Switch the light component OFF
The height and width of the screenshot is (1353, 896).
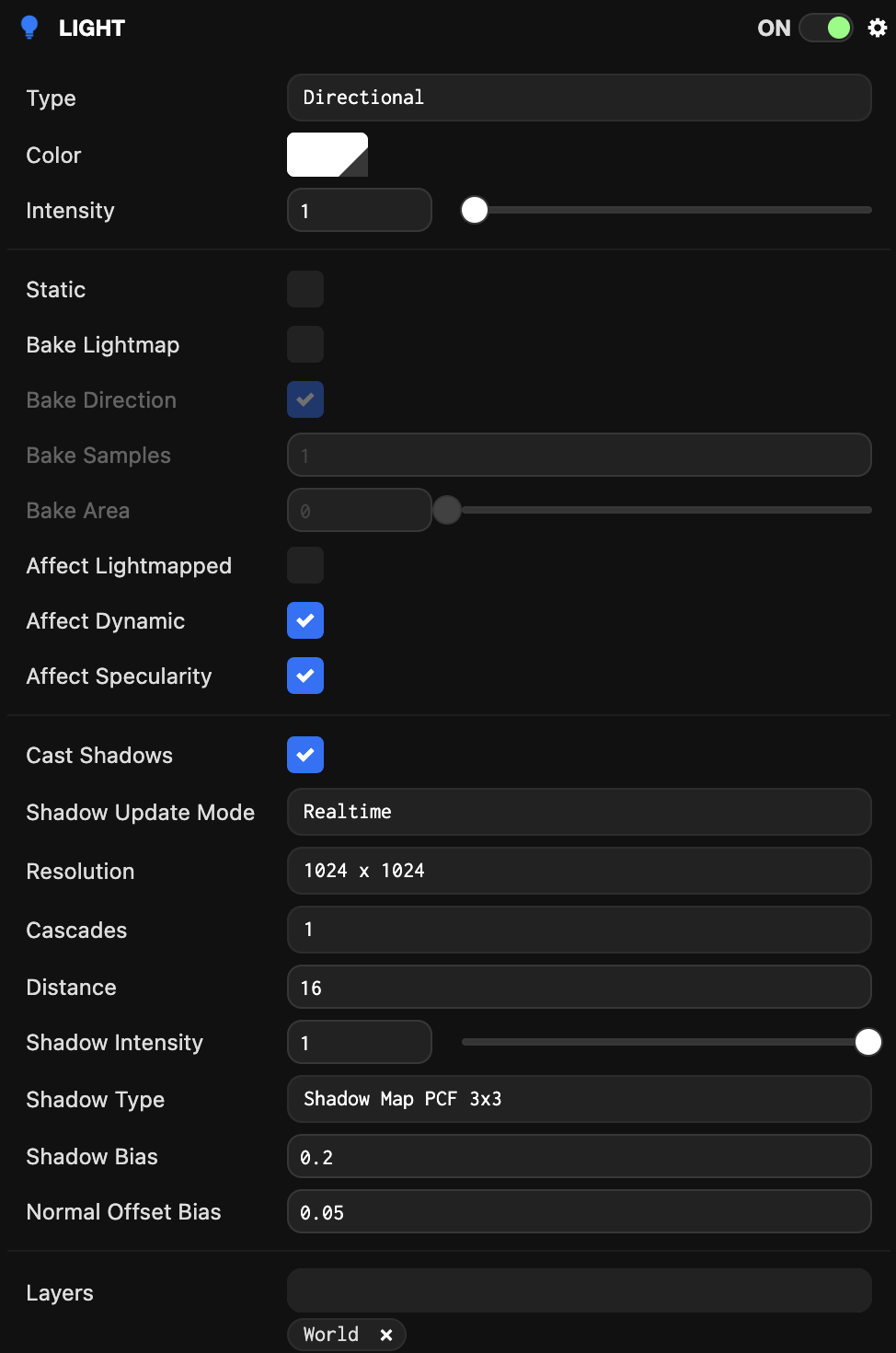[826, 28]
